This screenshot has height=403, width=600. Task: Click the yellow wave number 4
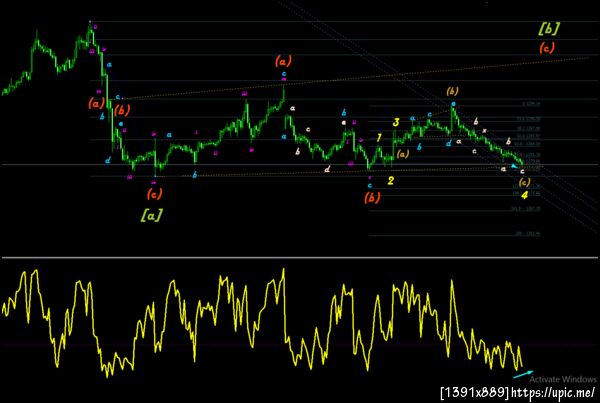coord(524,196)
